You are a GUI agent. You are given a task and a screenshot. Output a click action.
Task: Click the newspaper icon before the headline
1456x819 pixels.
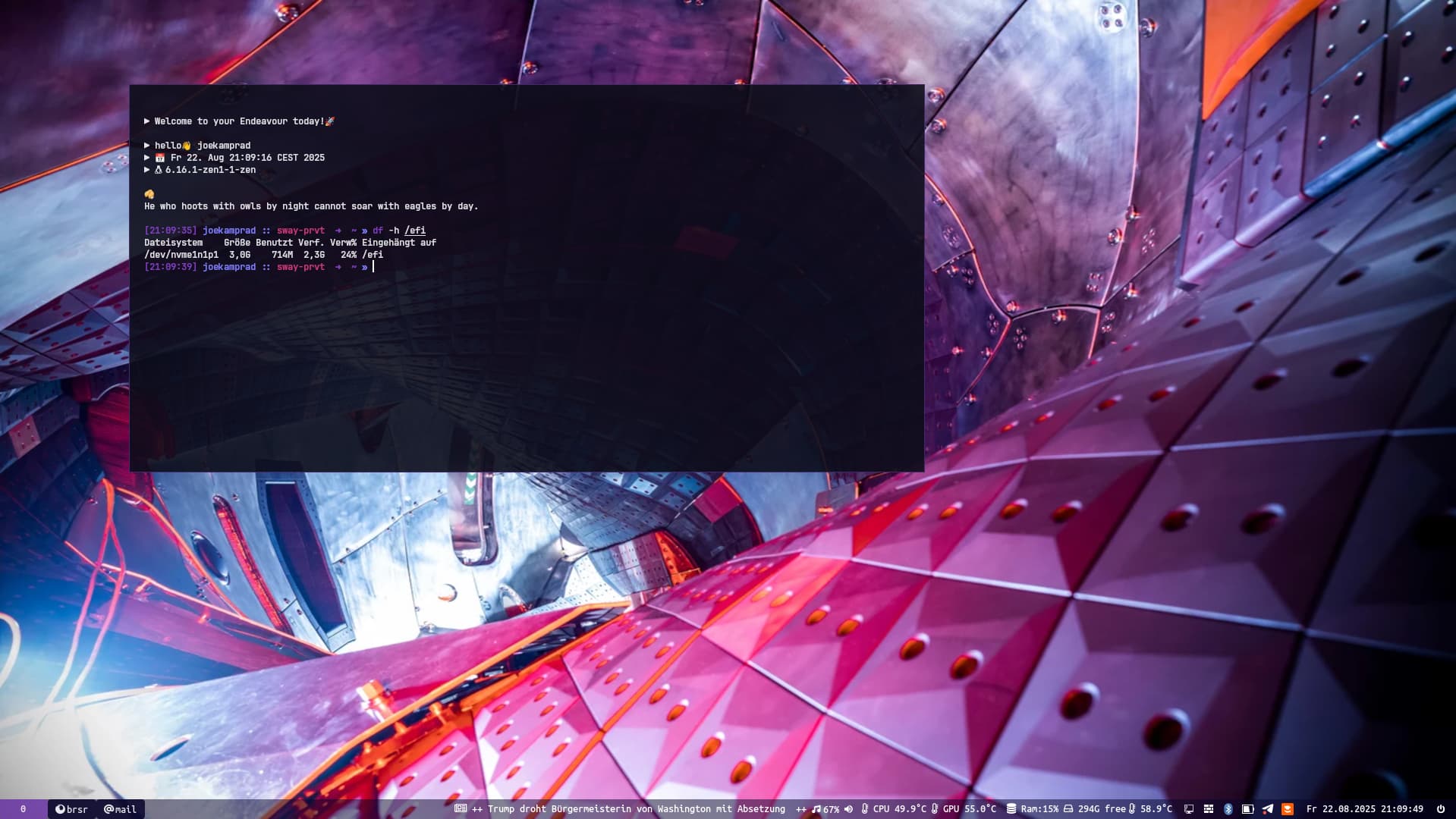tap(461, 809)
